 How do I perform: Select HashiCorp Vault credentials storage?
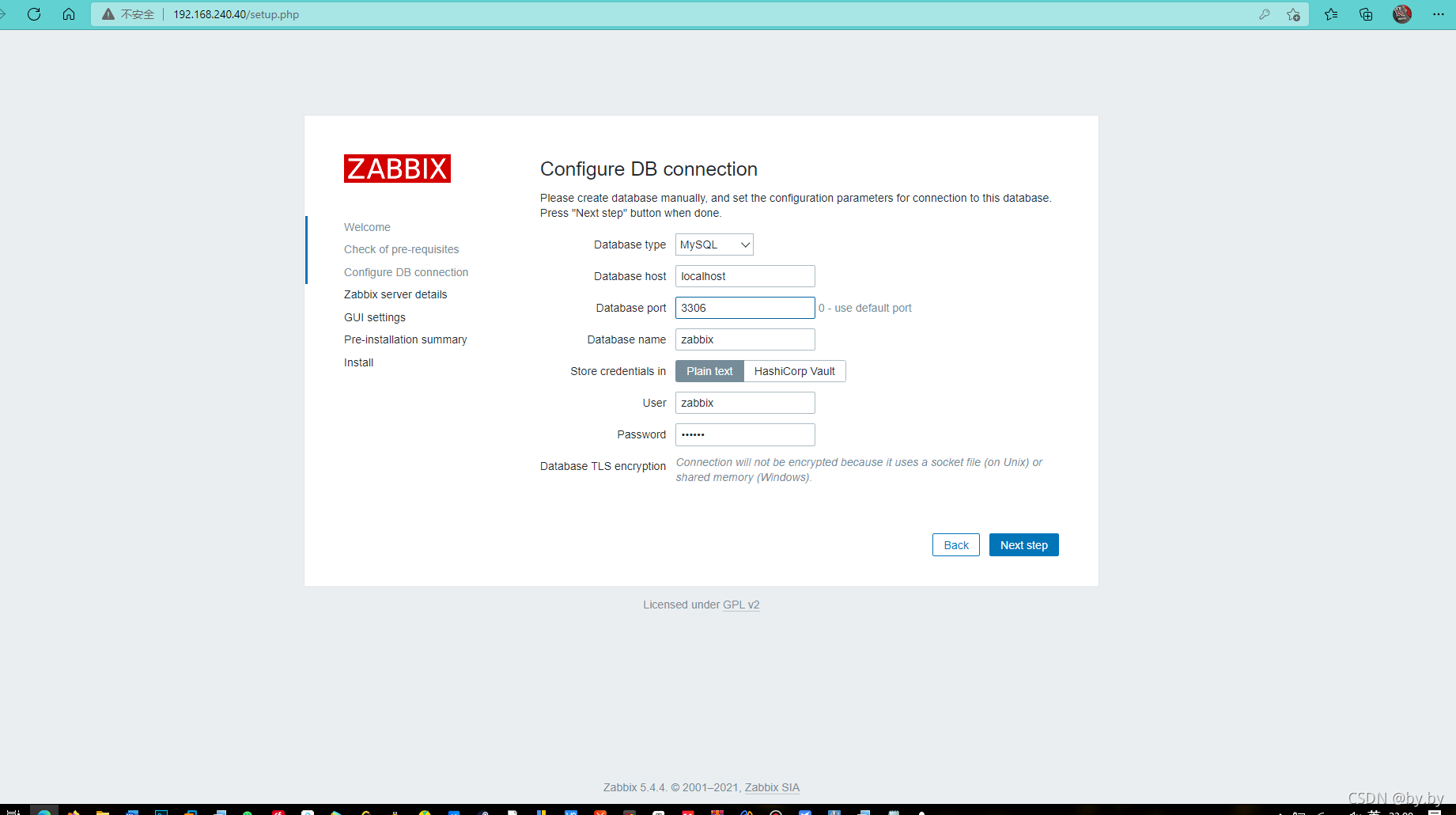click(795, 371)
